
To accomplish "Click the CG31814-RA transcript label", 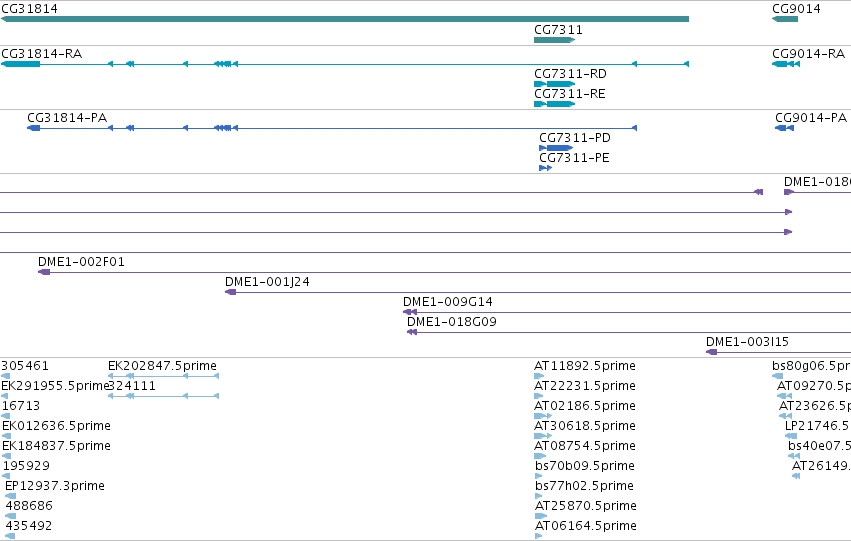I will point(42,54).
